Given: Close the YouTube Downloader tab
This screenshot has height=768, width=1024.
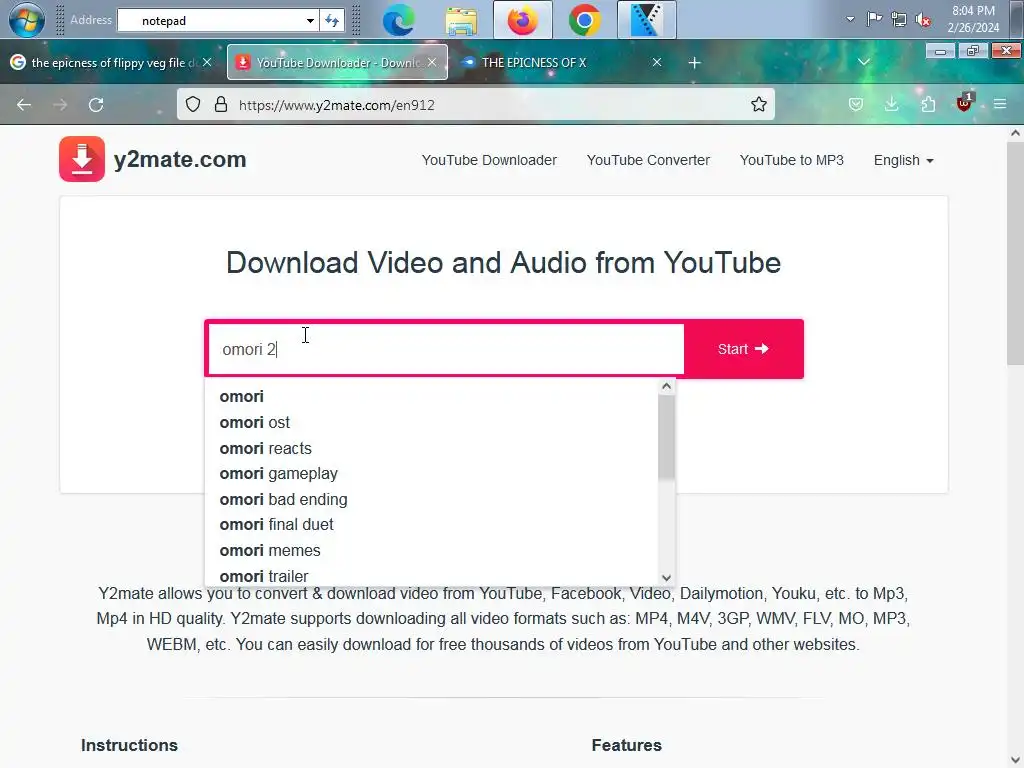Looking at the screenshot, I should click(x=432, y=62).
